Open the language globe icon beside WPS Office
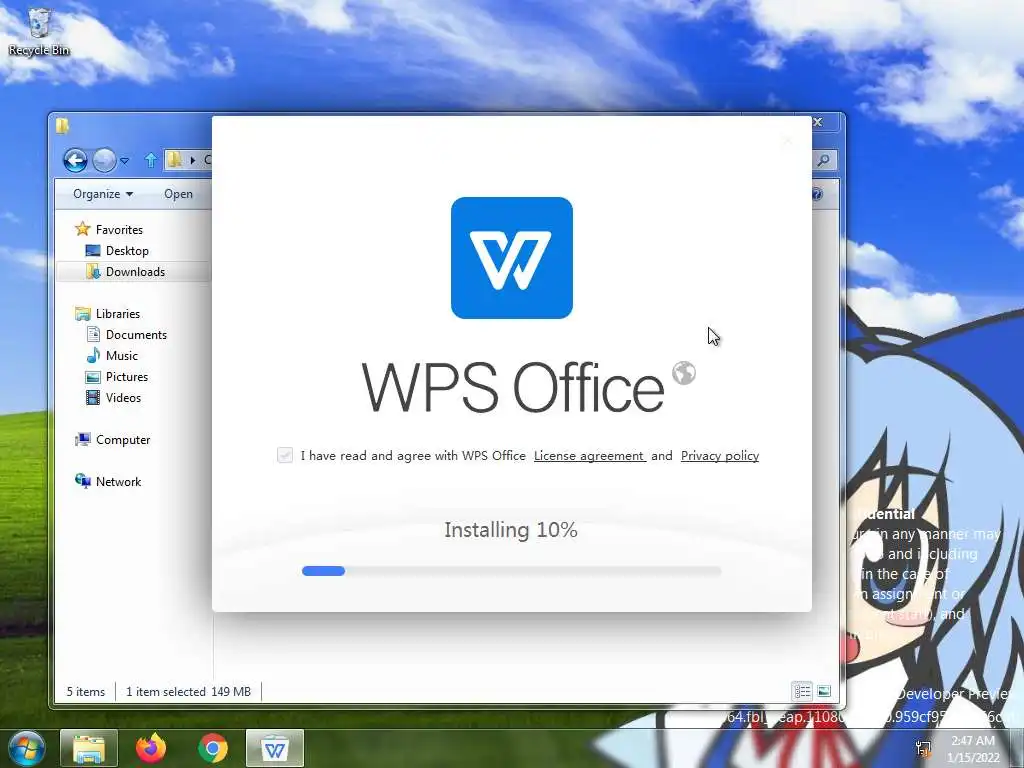The height and width of the screenshot is (768, 1024). pos(684,374)
